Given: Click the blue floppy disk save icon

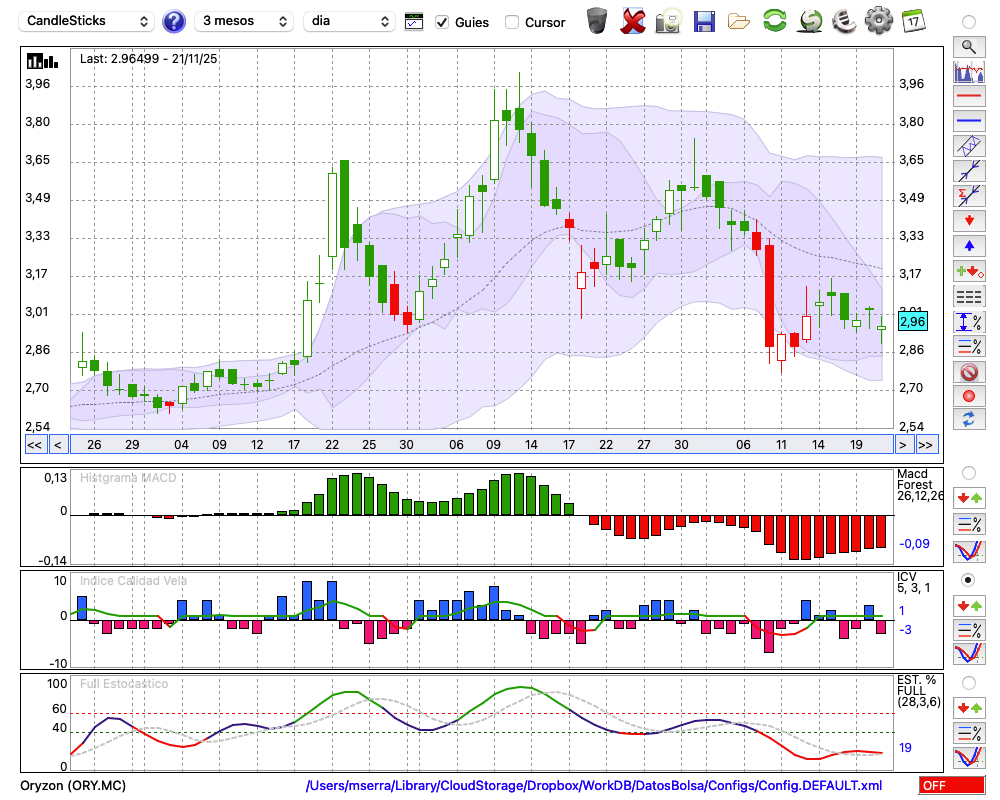Looking at the screenshot, I should click(x=704, y=20).
